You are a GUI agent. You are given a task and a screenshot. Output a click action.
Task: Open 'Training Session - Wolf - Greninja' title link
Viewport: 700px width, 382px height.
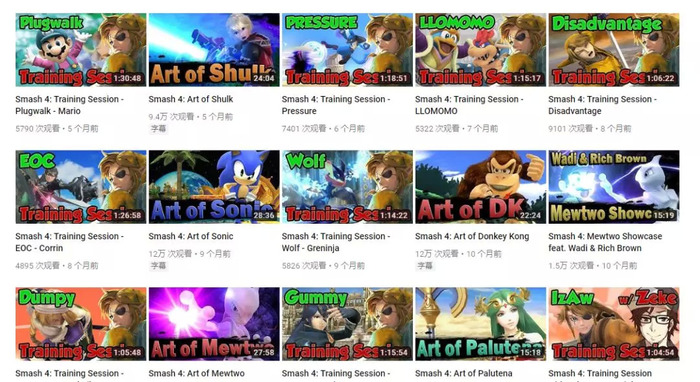tap(336, 242)
